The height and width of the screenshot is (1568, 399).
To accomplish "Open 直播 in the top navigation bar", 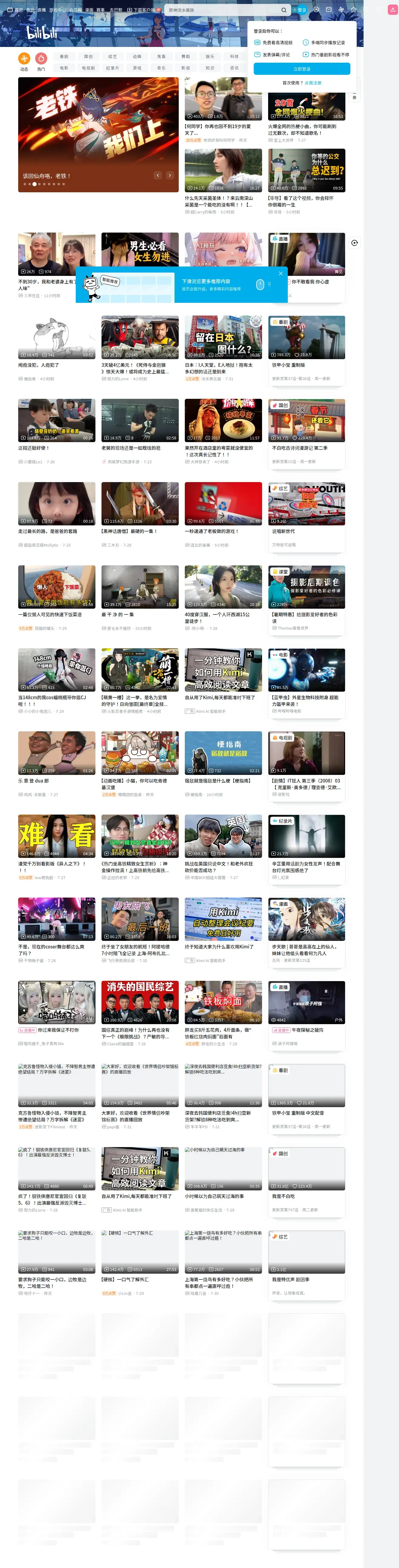I will (x=42, y=10).
